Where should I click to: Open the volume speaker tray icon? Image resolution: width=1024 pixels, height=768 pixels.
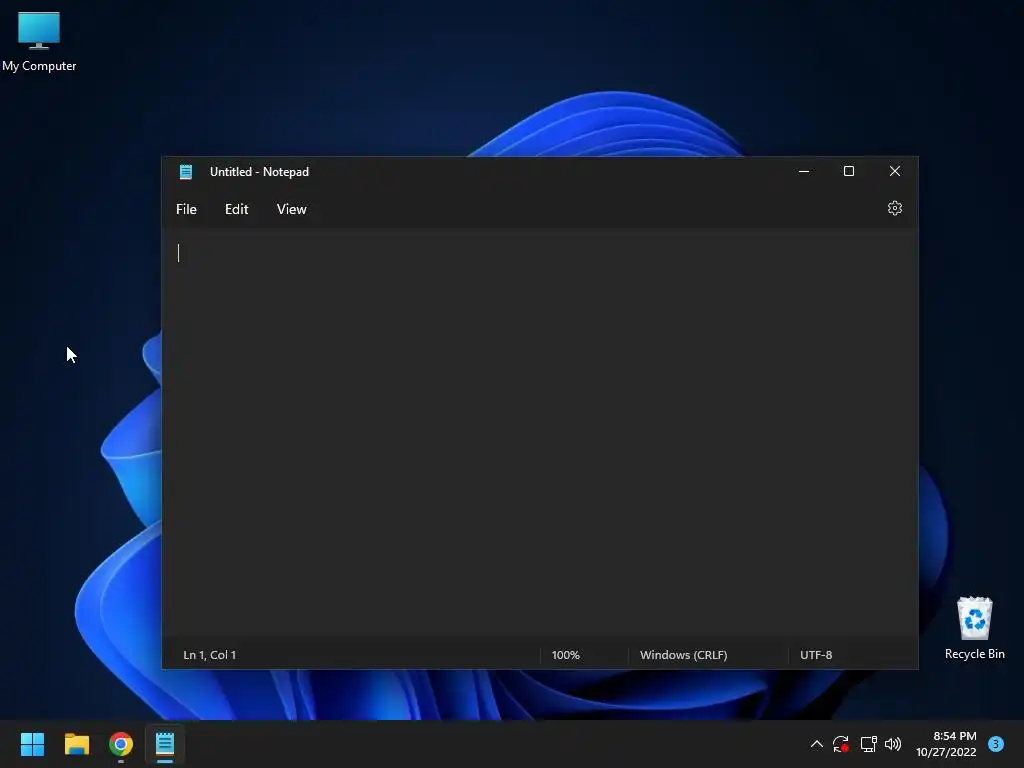893,744
